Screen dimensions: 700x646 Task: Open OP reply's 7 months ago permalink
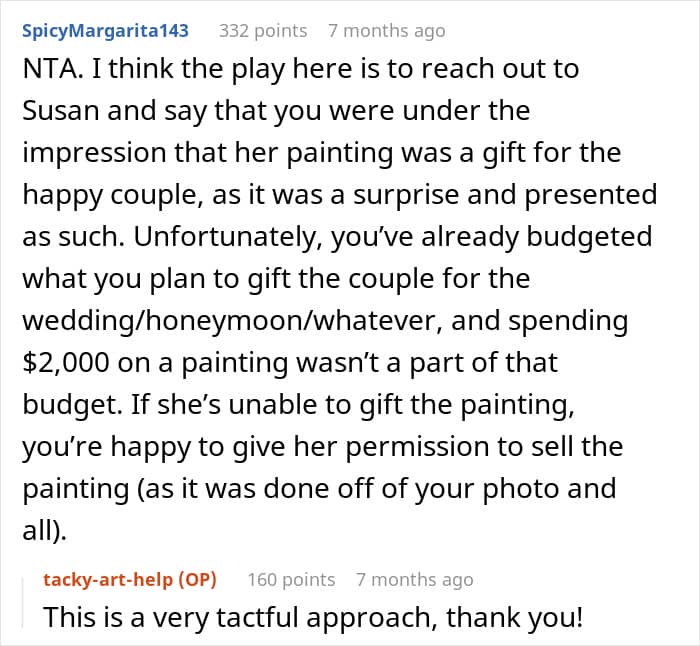(x=415, y=579)
